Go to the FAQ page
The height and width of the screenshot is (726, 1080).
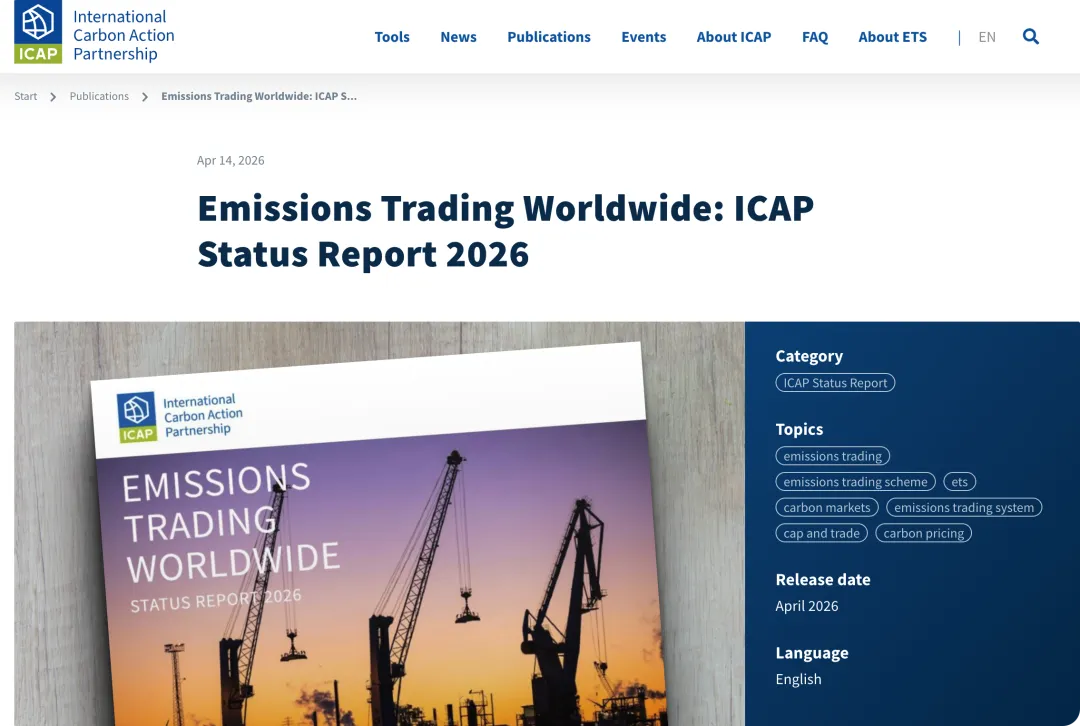pyautogui.click(x=815, y=37)
